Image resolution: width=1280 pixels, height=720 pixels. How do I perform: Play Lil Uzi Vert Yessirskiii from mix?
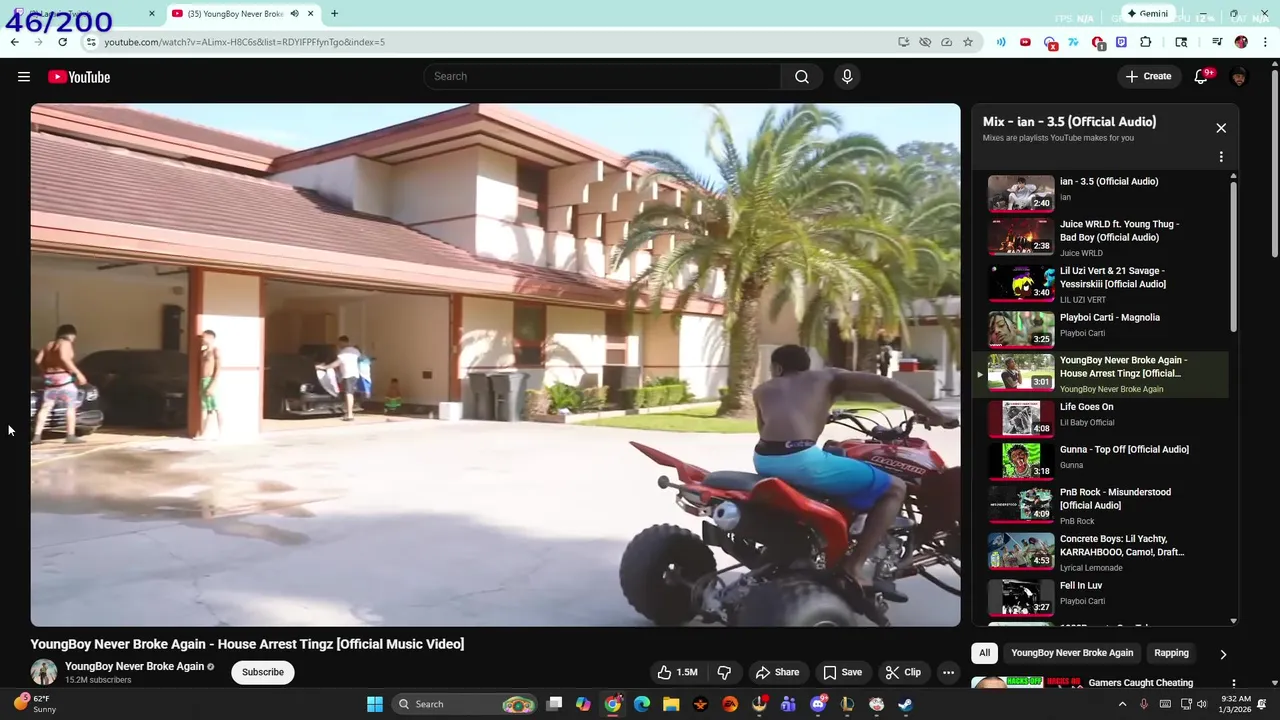coord(1100,284)
